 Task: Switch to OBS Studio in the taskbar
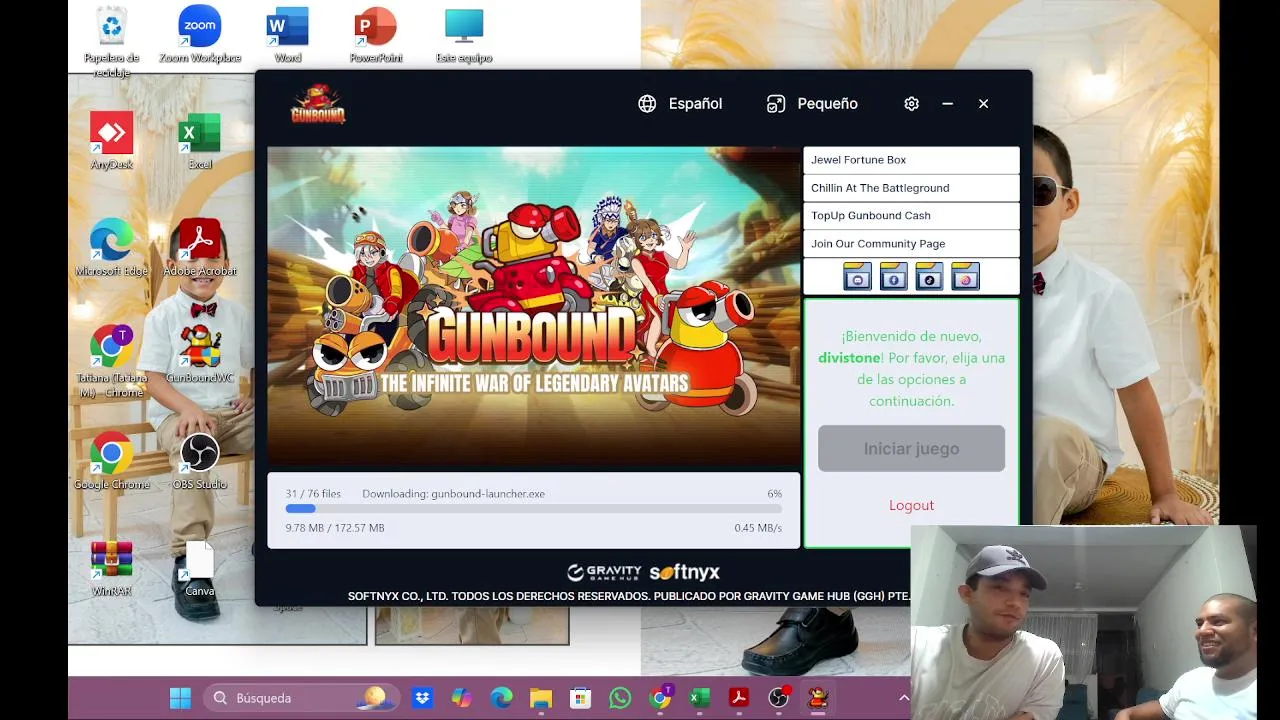tap(779, 698)
